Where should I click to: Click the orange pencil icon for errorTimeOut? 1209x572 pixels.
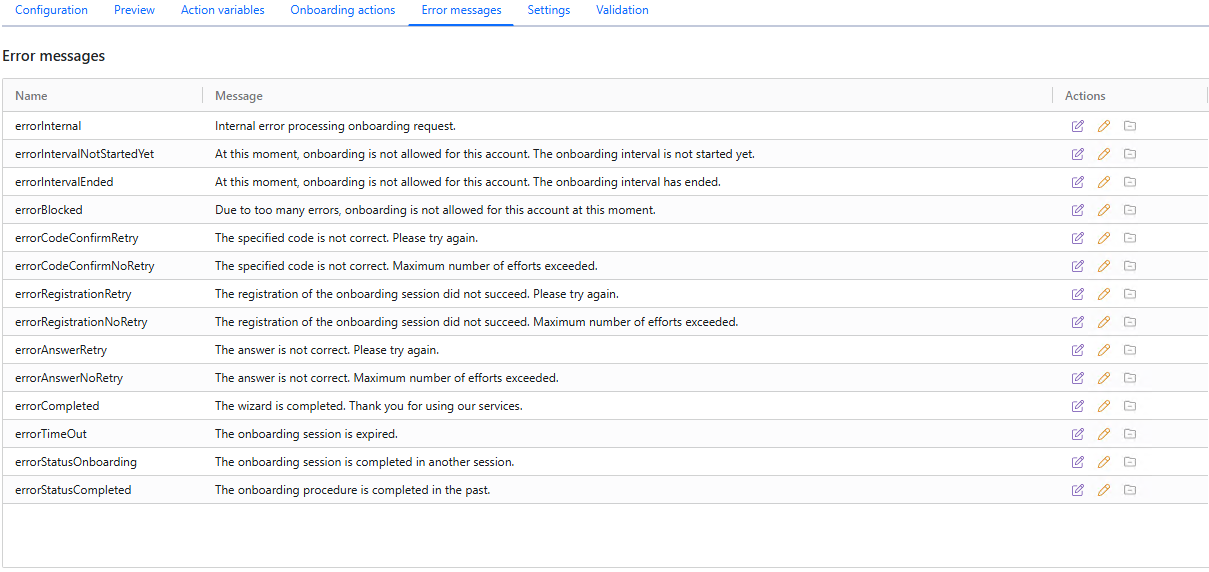(x=1104, y=434)
